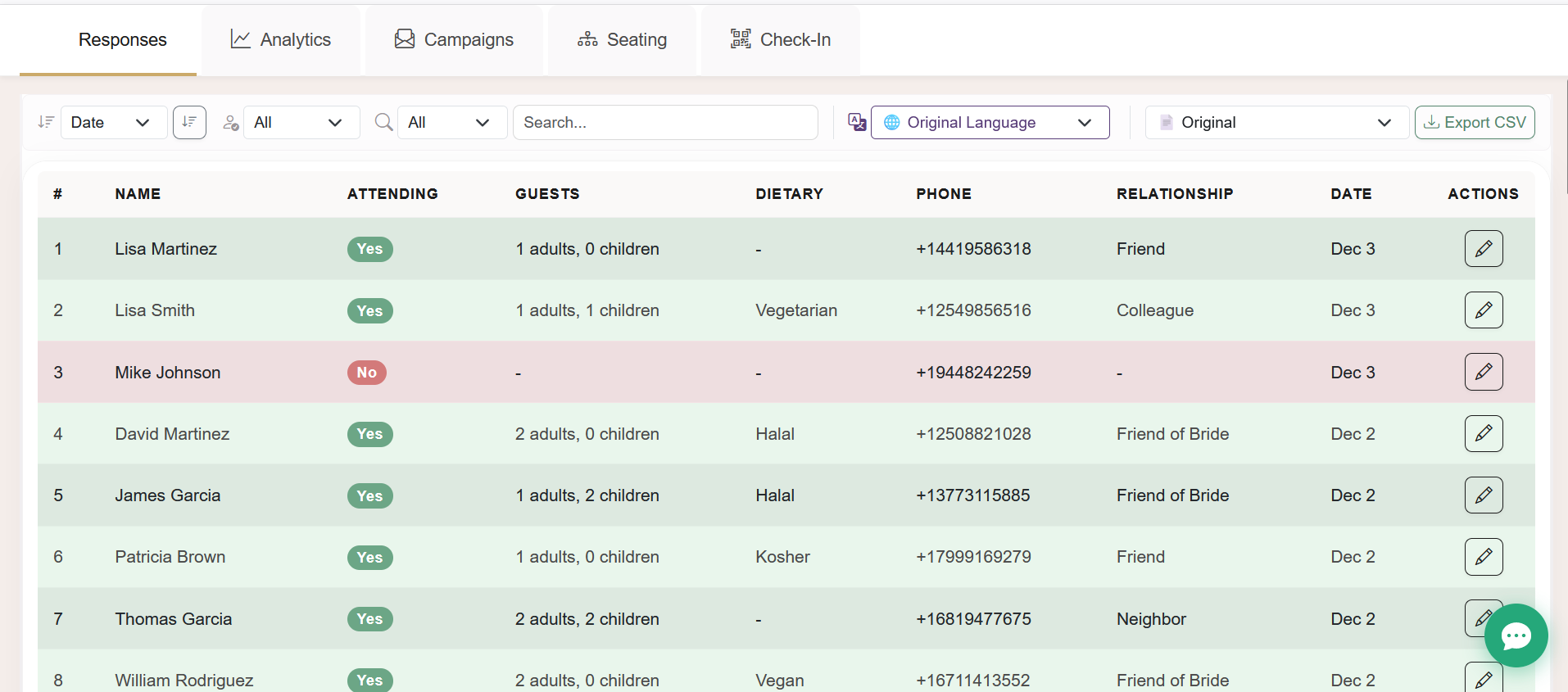Open the Campaigns tab
1568x692 pixels.
point(454,39)
